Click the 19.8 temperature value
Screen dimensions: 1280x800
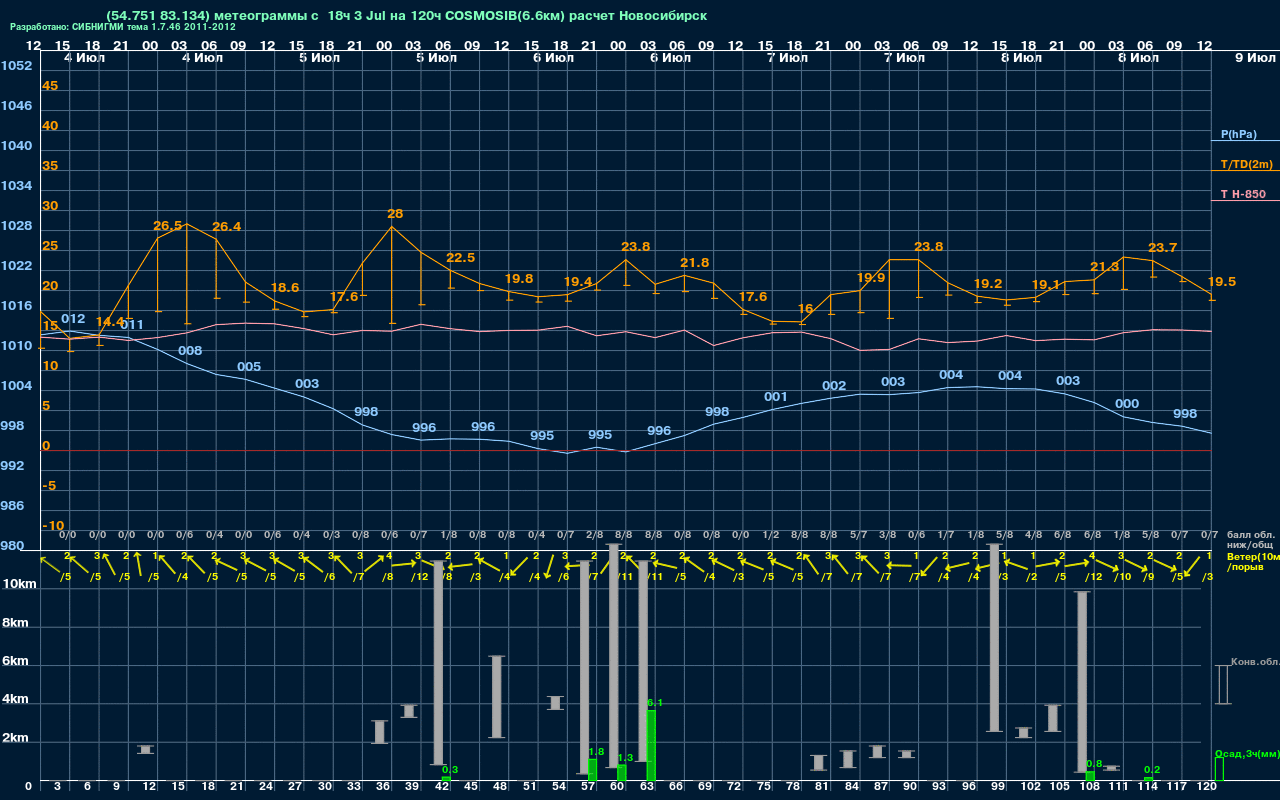(x=519, y=279)
